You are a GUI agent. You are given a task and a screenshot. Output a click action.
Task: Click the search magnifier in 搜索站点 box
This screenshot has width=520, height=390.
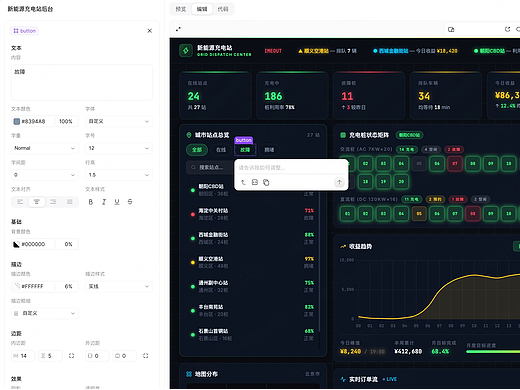pyautogui.click(x=193, y=167)
